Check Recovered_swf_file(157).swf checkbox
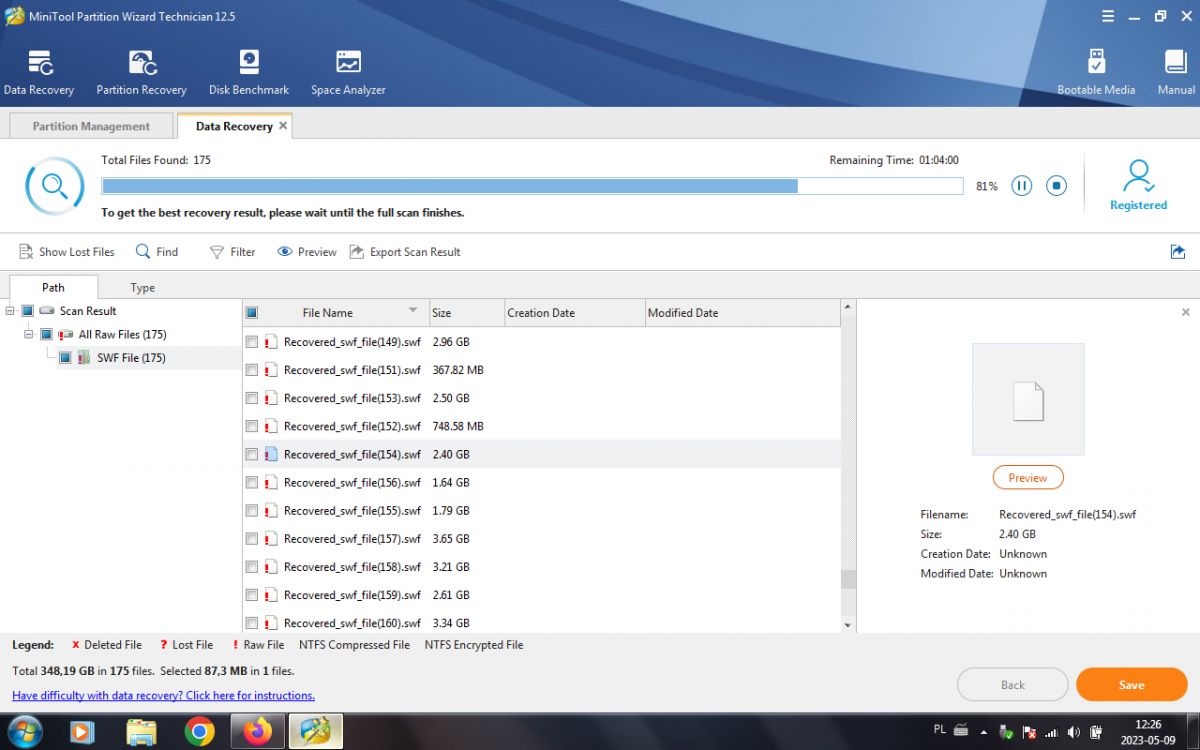This screenshot has width=1200, height=750. pyautogui.click(x=252, y=538)
